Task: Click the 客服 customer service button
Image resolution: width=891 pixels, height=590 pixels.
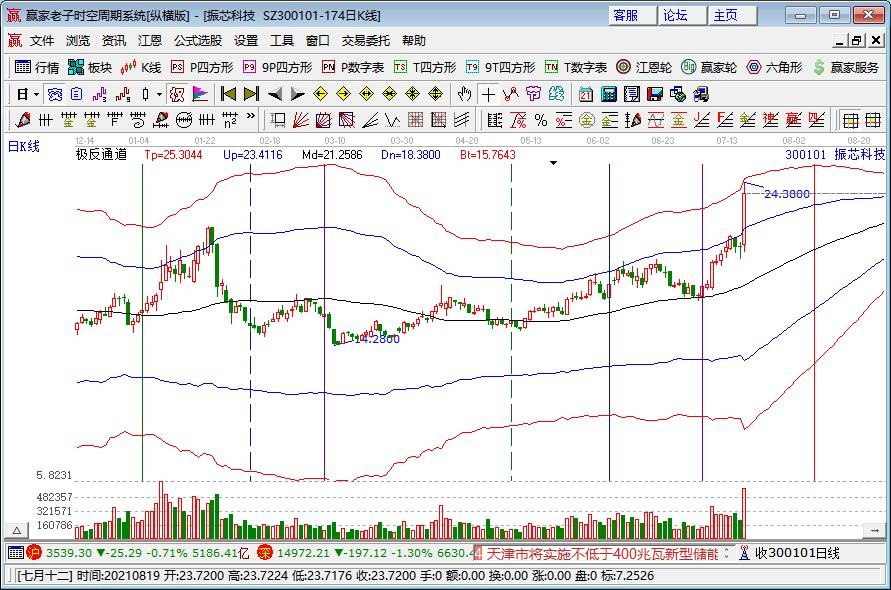Action: 632,15
